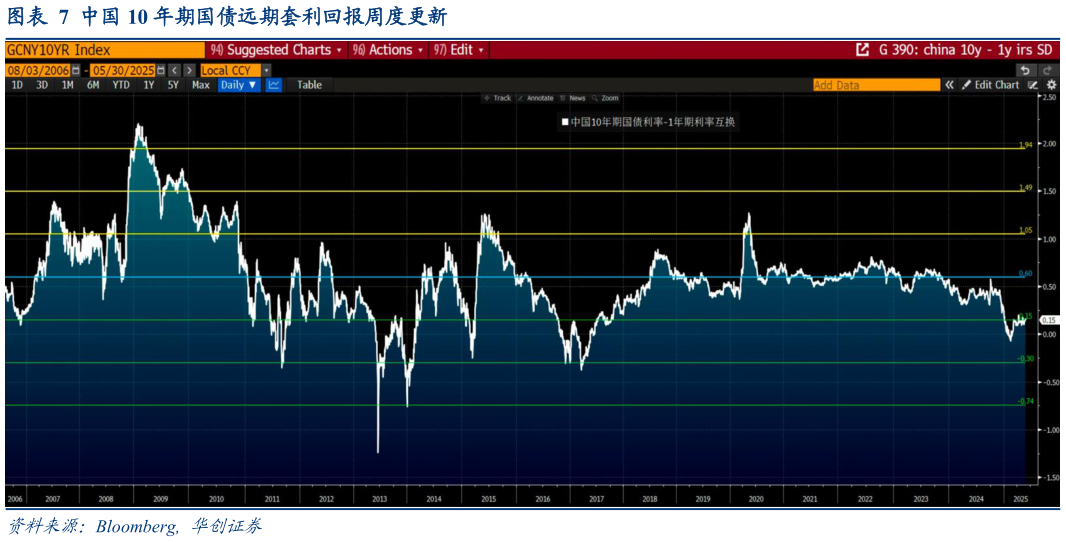Click the Edit Chart button
Screen dimensions: 1066x542
[990, 85]
